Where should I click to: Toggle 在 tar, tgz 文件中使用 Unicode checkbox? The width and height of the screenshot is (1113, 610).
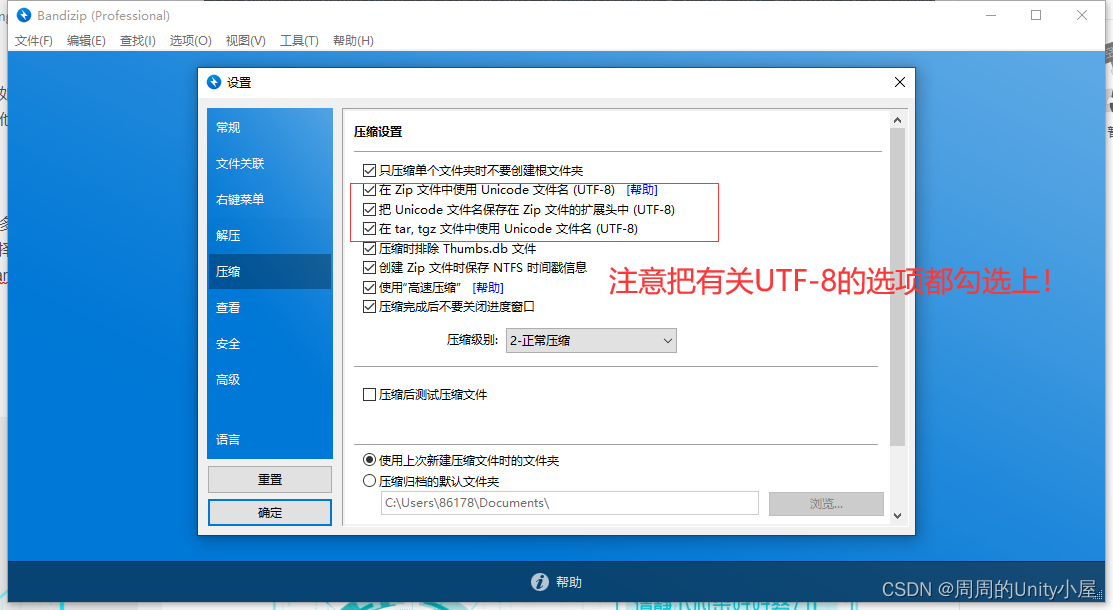(369, 229)
